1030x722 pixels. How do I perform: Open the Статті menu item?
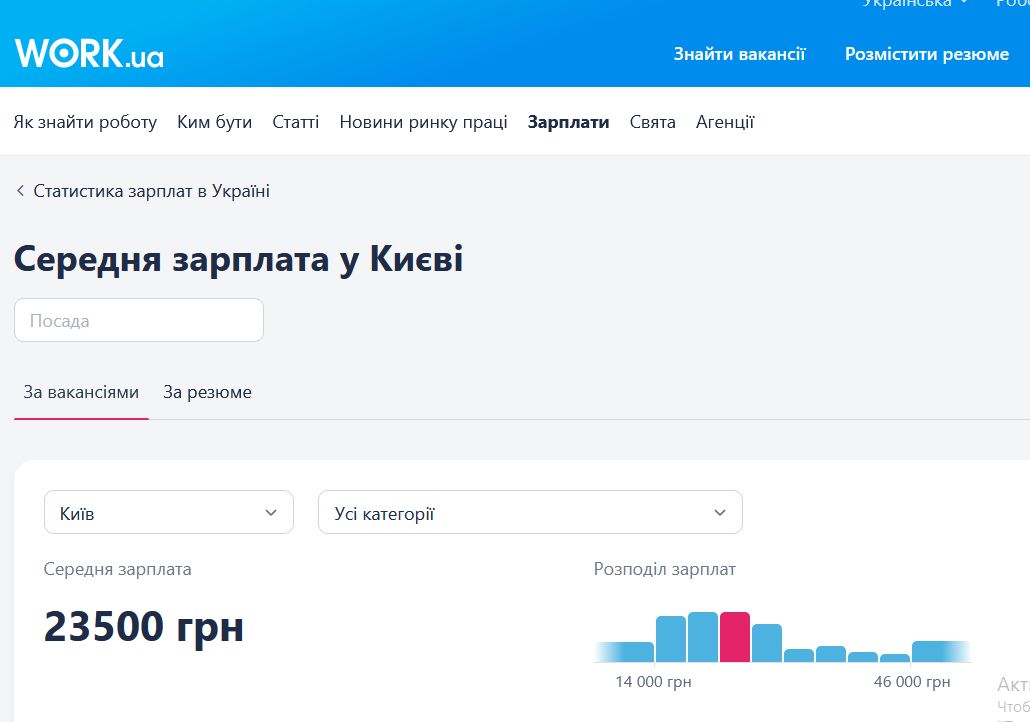coord(296,122)
